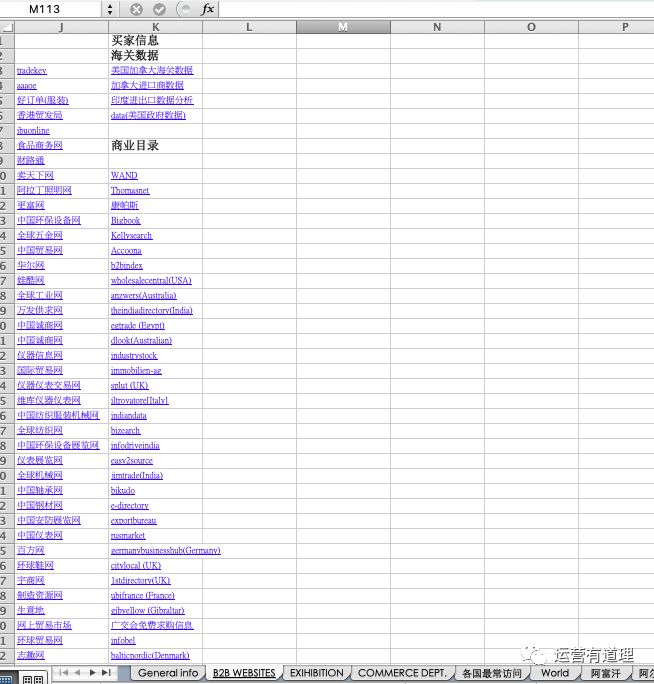
Task: Select column O header
Action: [531, 27]
